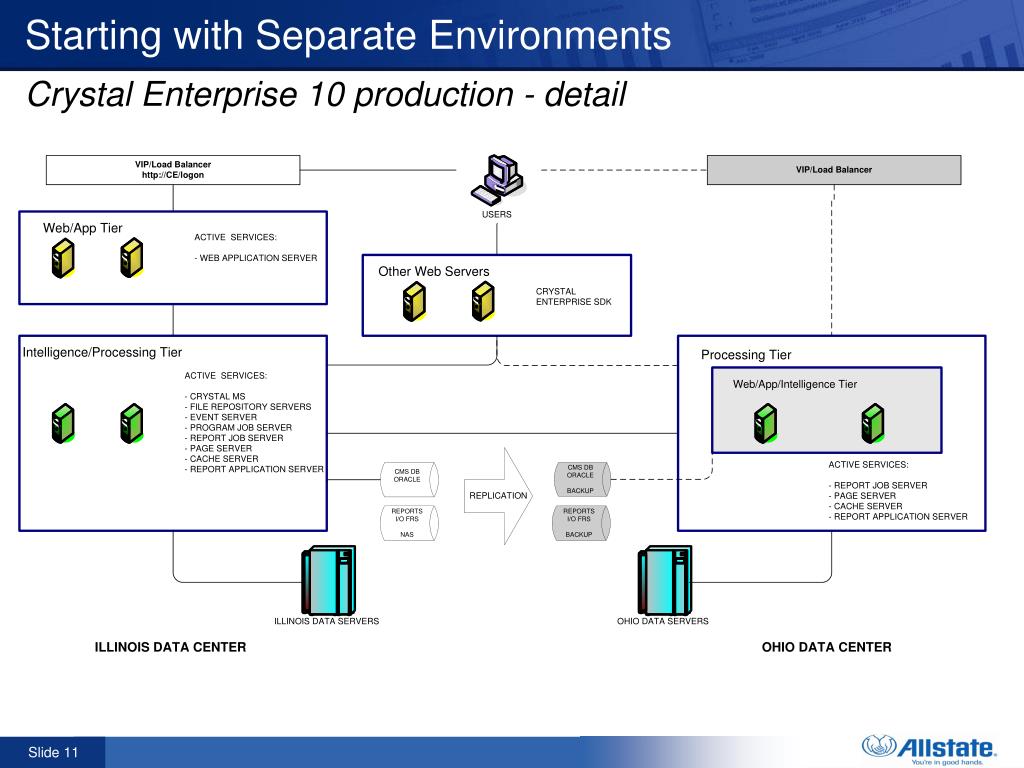Click ACTIVE SERVICES label in Ohio Processing Tier
The height and width of the screenshot is (768, 1024).
pos(868,464)
